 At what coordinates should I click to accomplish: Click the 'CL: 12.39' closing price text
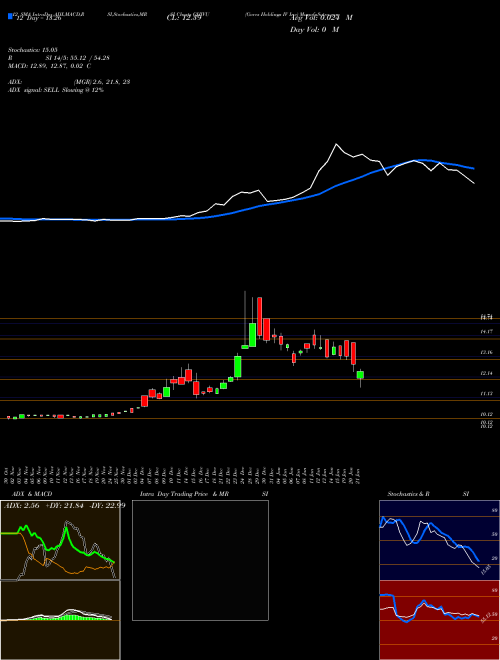tap(184, 18)
